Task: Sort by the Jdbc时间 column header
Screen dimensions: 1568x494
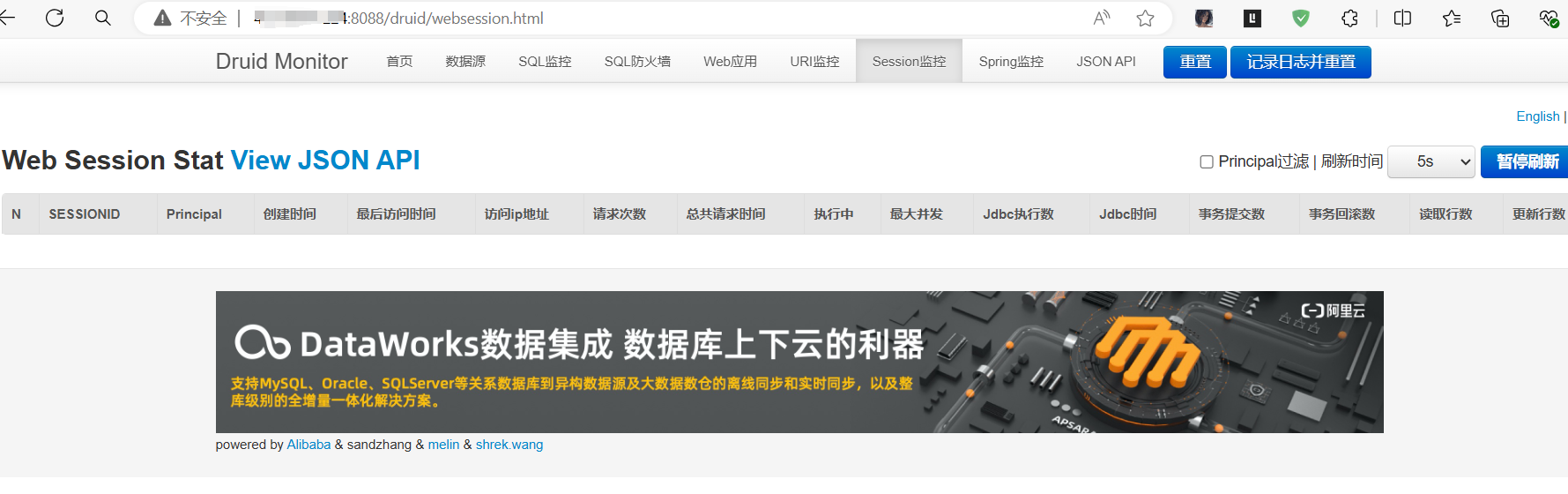Action: (x=1139, y=214)
